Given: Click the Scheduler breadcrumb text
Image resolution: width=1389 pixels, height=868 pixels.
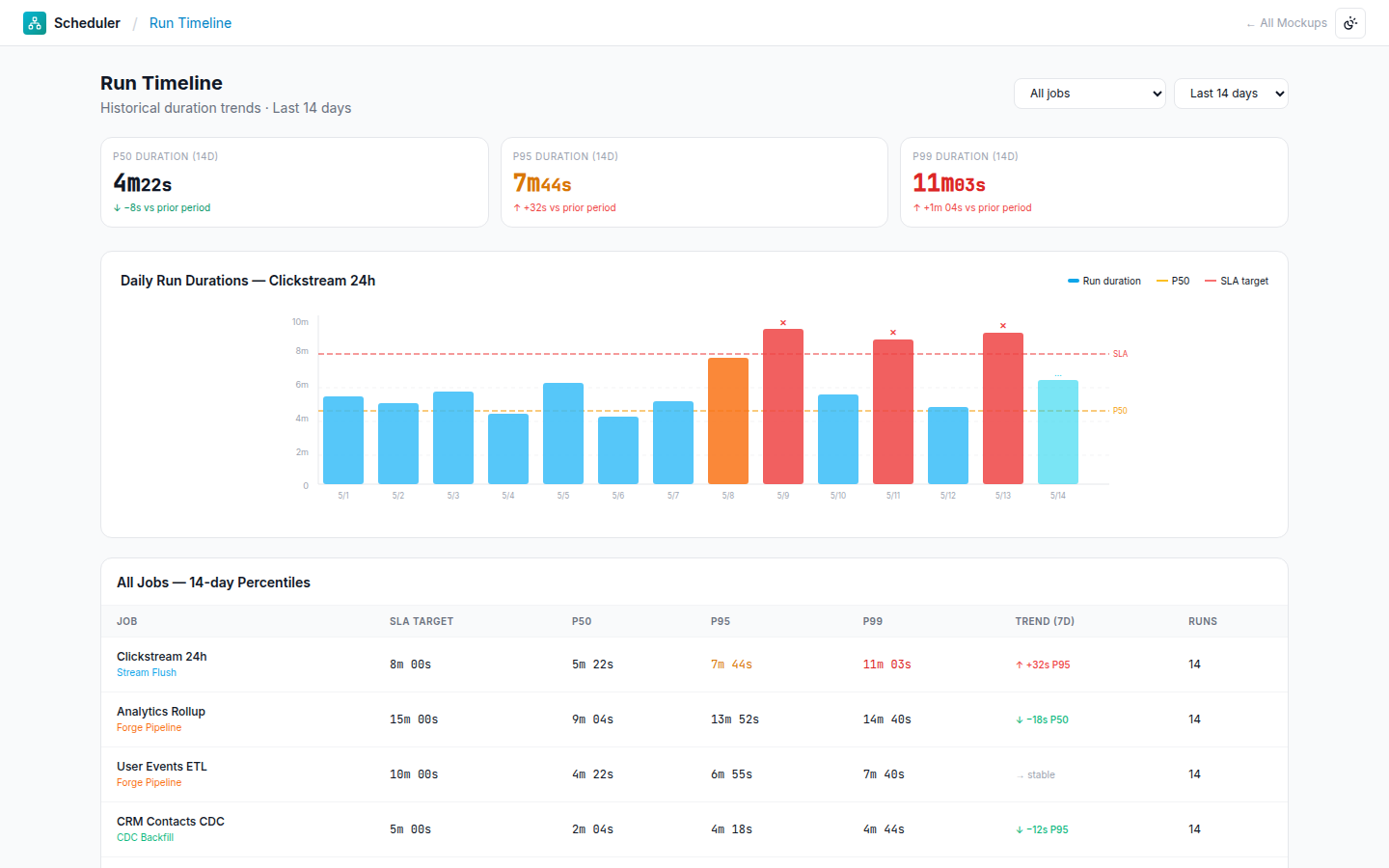Looking at the screenshot, I should (87, 23).
